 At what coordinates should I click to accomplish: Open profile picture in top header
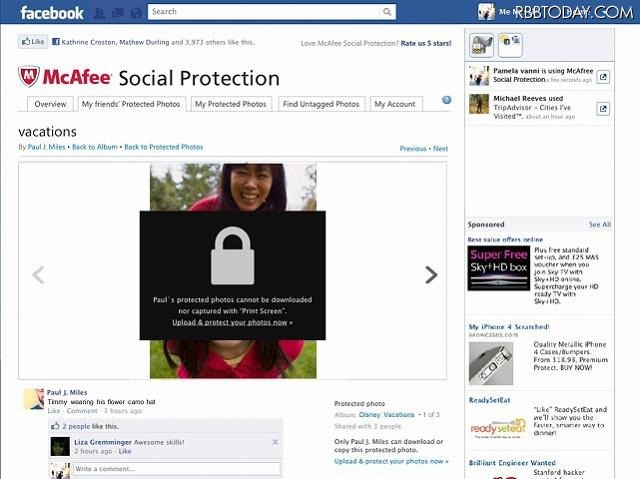486,12
